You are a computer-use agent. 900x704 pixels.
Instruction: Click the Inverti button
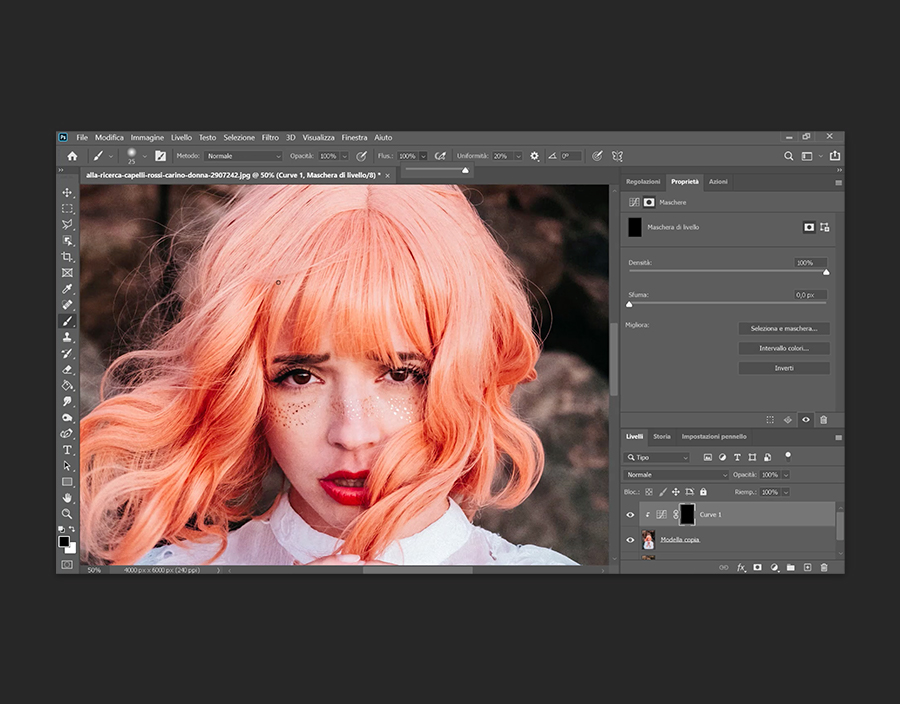click(x=784, y=368)
